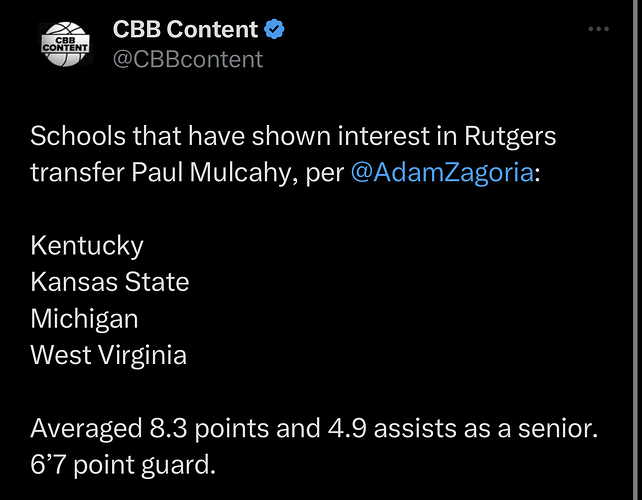Screen dimensions: 642x500
Task: Click the CBB Content basketball avatar
Action: 66,43
